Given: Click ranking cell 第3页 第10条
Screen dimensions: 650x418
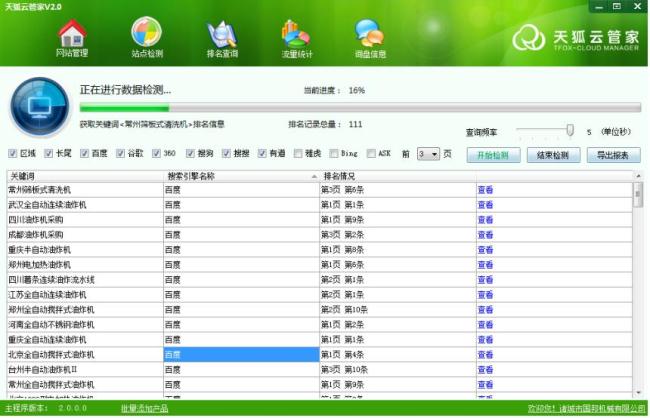Looking at the screenshot, I should pyautogui.click(x=398, y=369).
